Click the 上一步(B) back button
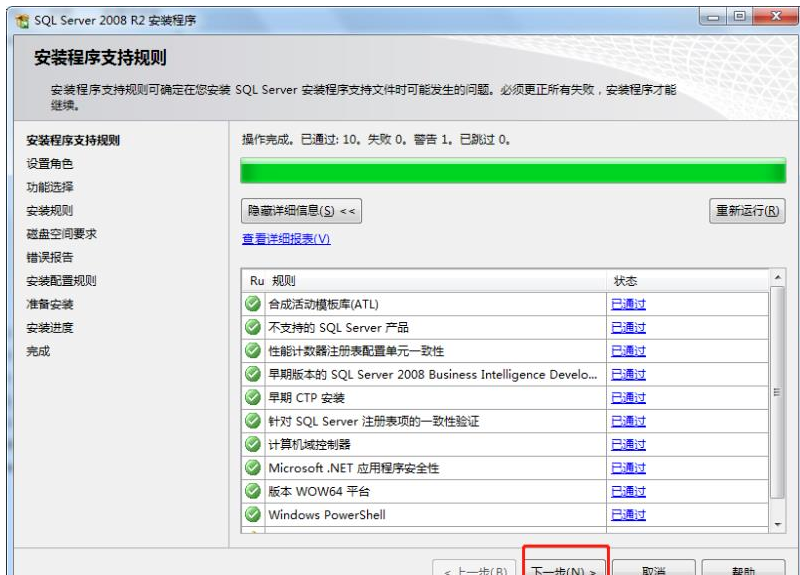Screen dimensions: 800x575 click(x=475, y=568)
